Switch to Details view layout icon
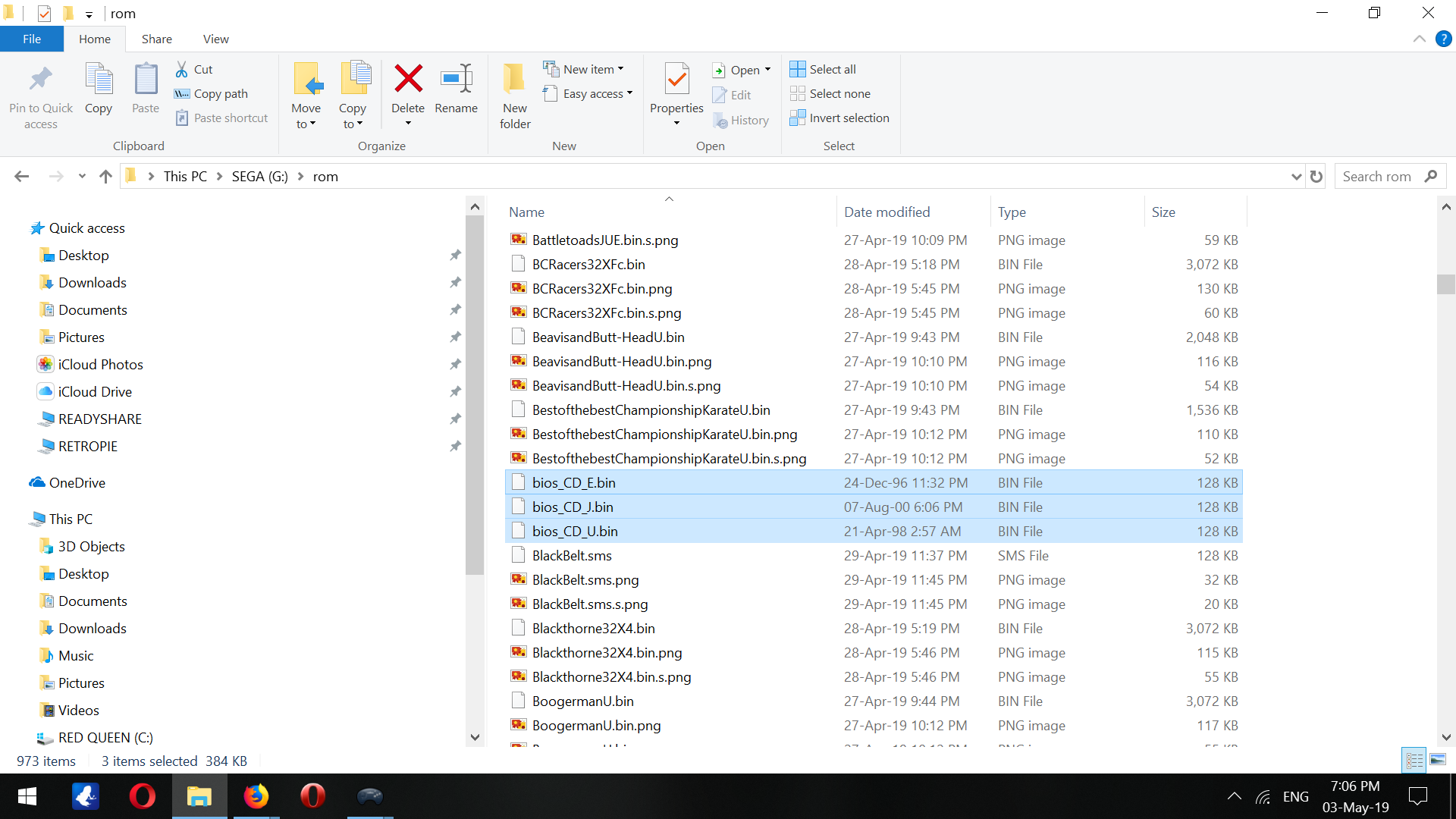 point(1414,760)
